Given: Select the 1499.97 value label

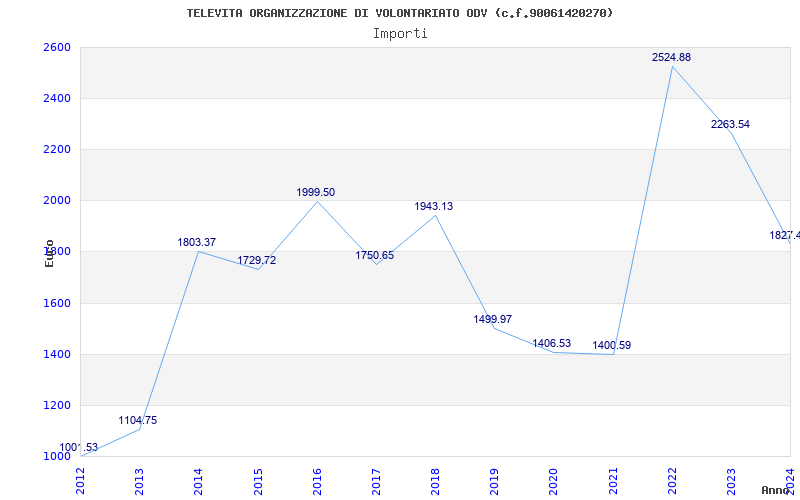Looking at the screenshot, I should (x=493, y=319).
